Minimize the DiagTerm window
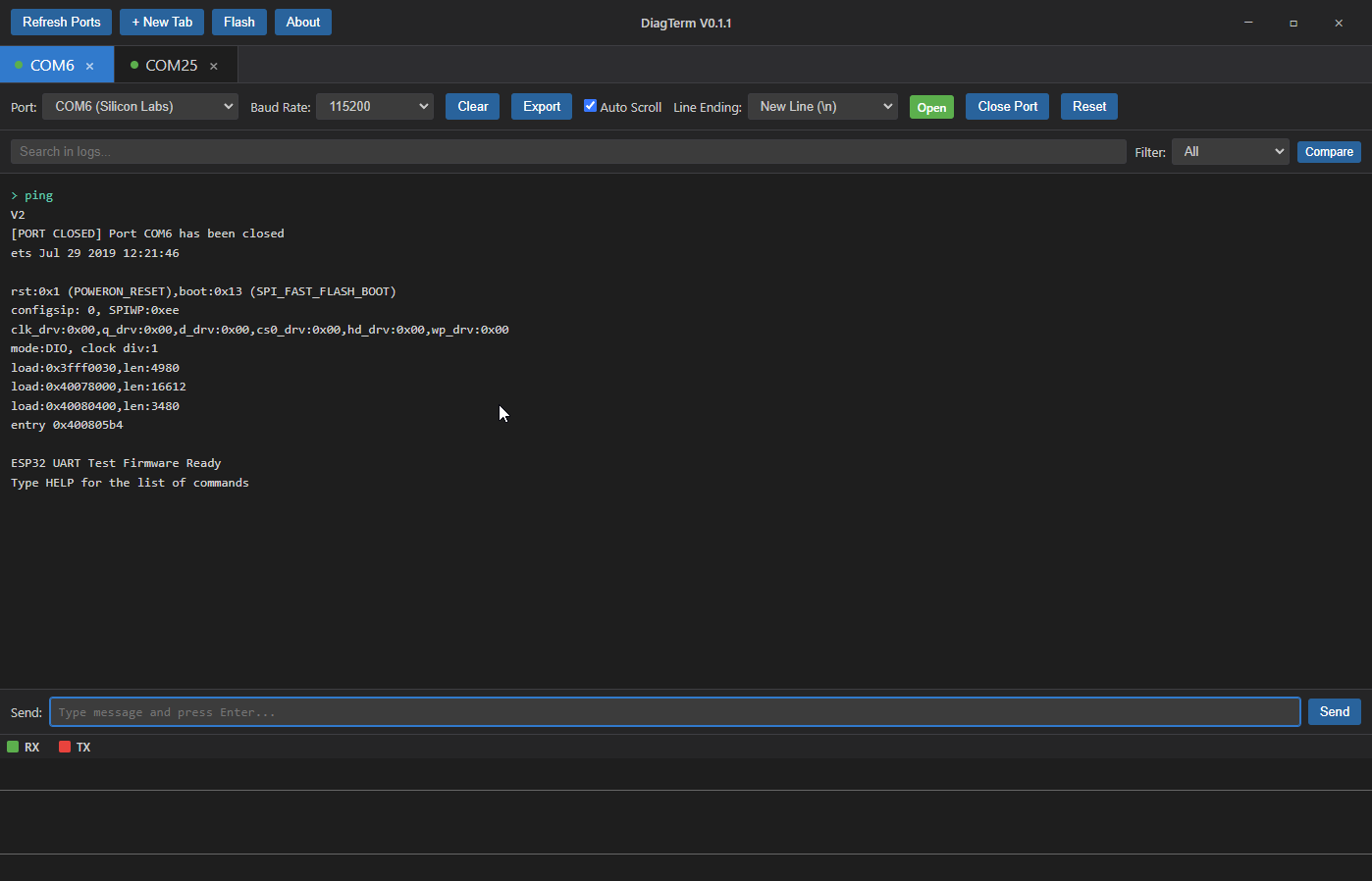 1248,23
